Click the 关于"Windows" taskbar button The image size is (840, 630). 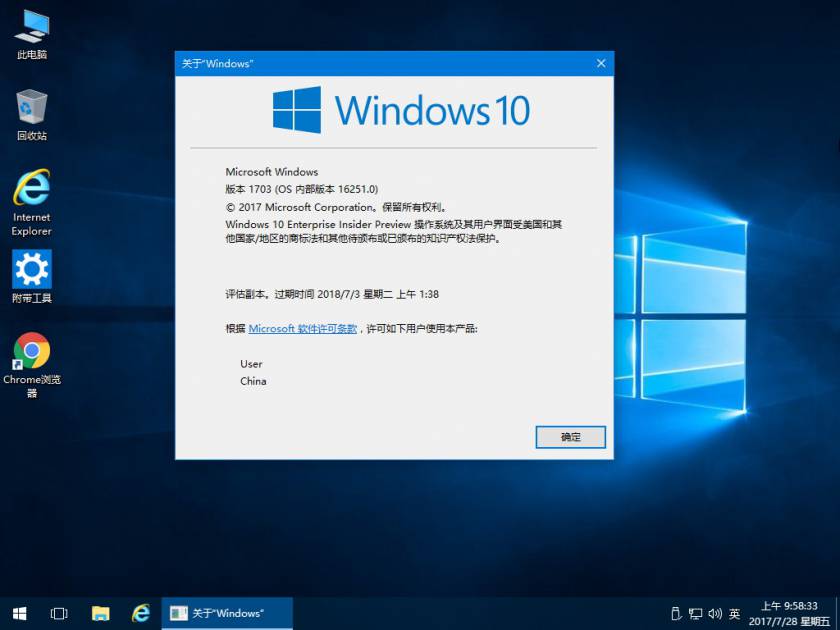pyautogui.click(x=227, y=613)
